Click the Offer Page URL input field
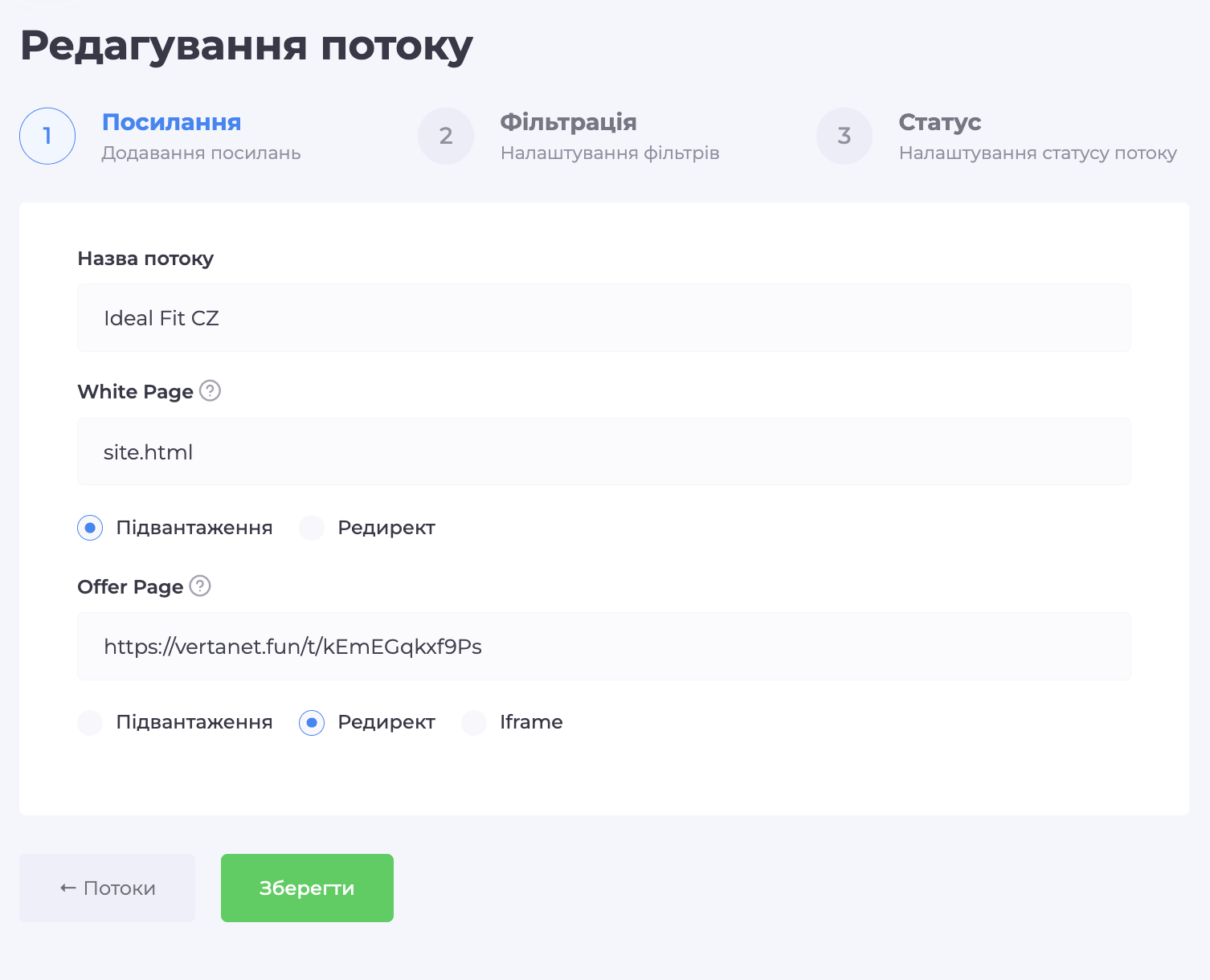1210x980 pixels. pos(603,647)
